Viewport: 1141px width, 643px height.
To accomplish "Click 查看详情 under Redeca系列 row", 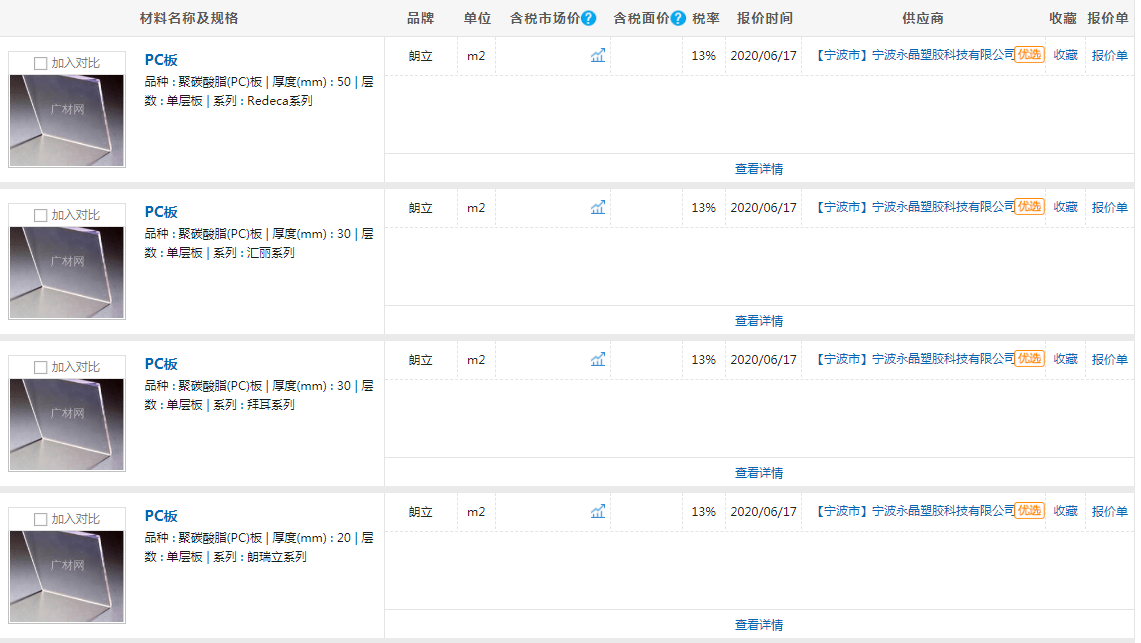I will [759, 169].
